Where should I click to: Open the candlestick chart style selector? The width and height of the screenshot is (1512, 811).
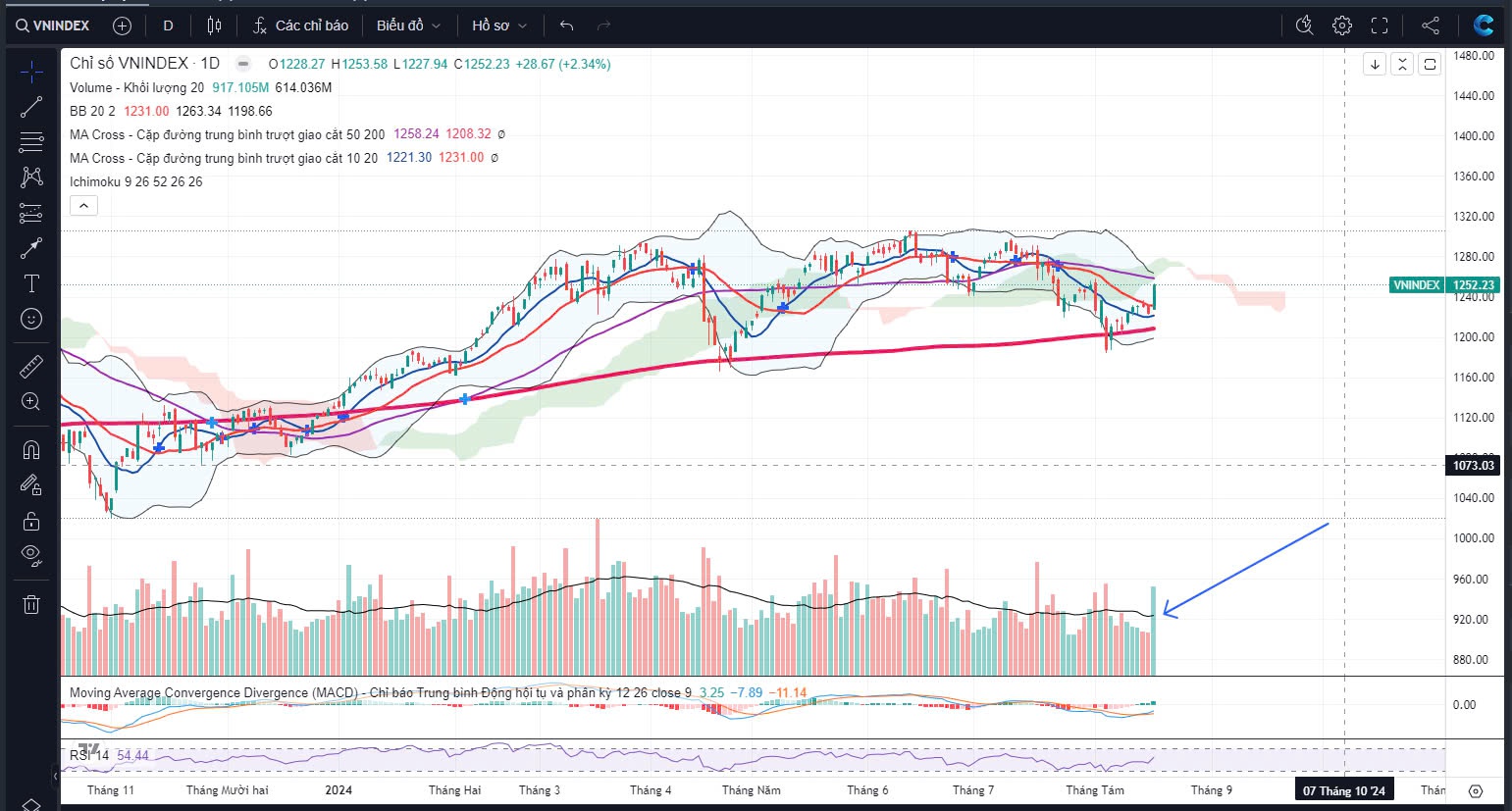coord(215,25)
